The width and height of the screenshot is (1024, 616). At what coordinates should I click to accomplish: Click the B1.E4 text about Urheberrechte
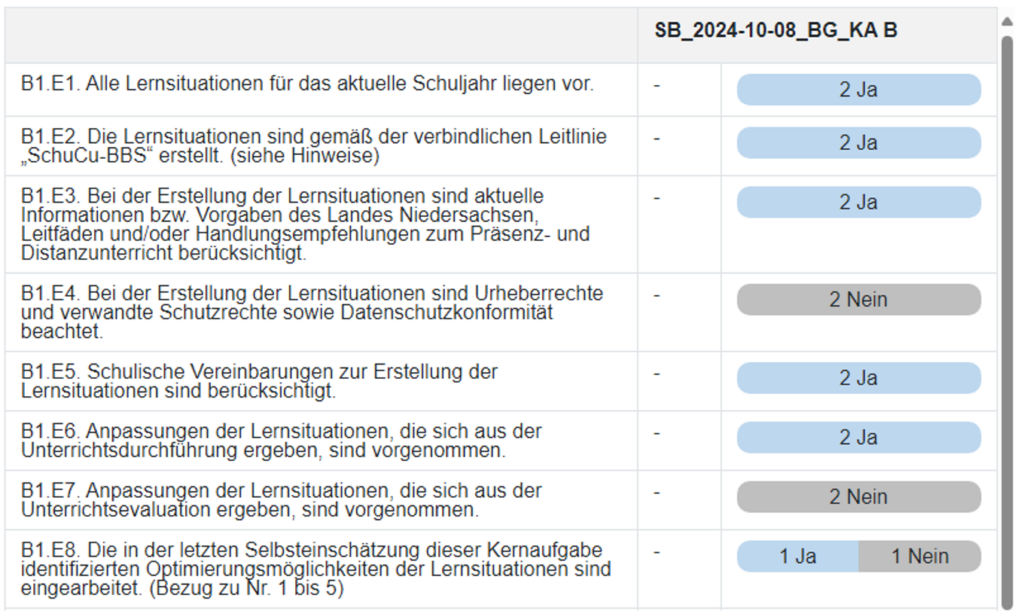[x=311, y=312]
